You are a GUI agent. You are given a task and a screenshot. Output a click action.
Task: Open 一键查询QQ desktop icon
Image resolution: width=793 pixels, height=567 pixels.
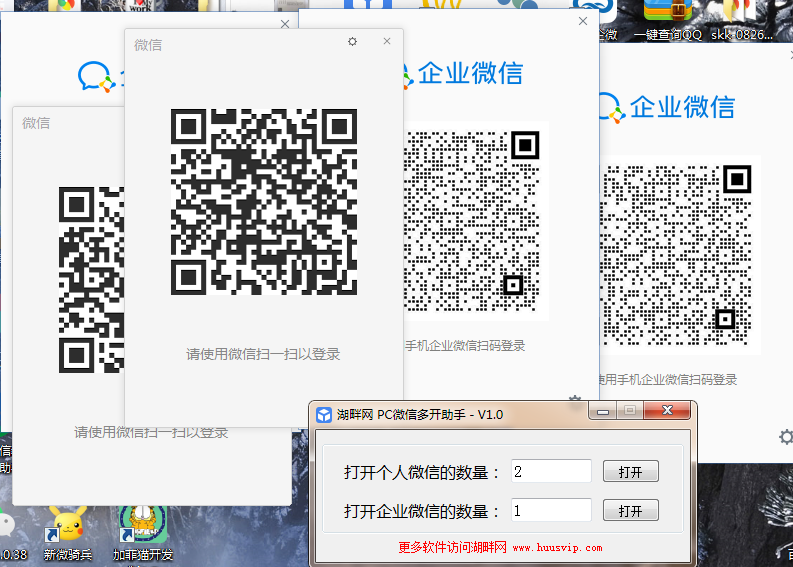[x=668, y=21]
